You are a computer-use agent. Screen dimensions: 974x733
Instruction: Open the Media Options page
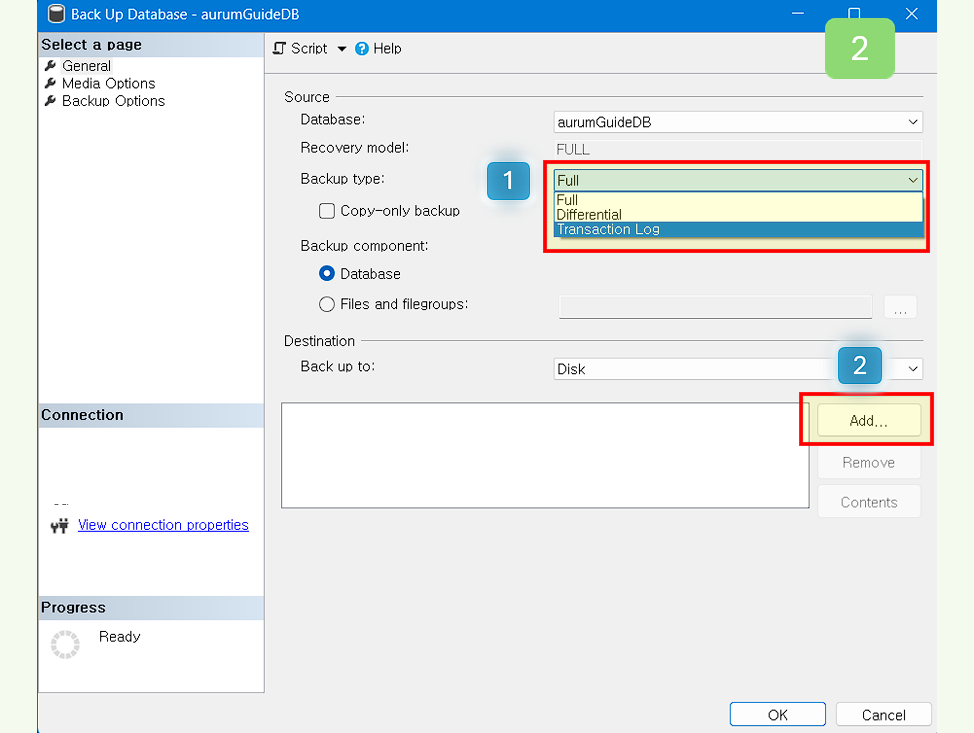tap(108, 83)
